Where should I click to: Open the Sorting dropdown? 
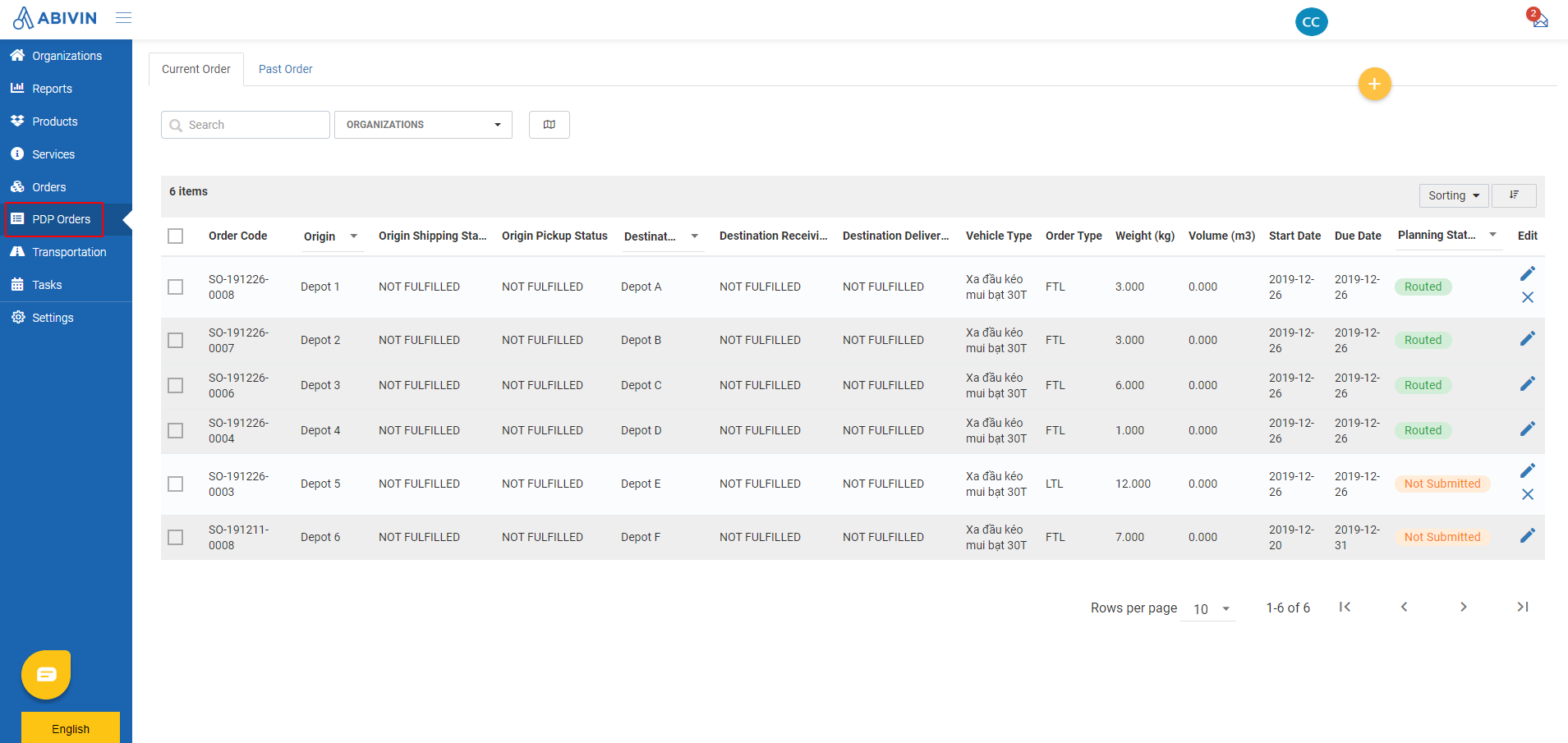coord(1453,195)
